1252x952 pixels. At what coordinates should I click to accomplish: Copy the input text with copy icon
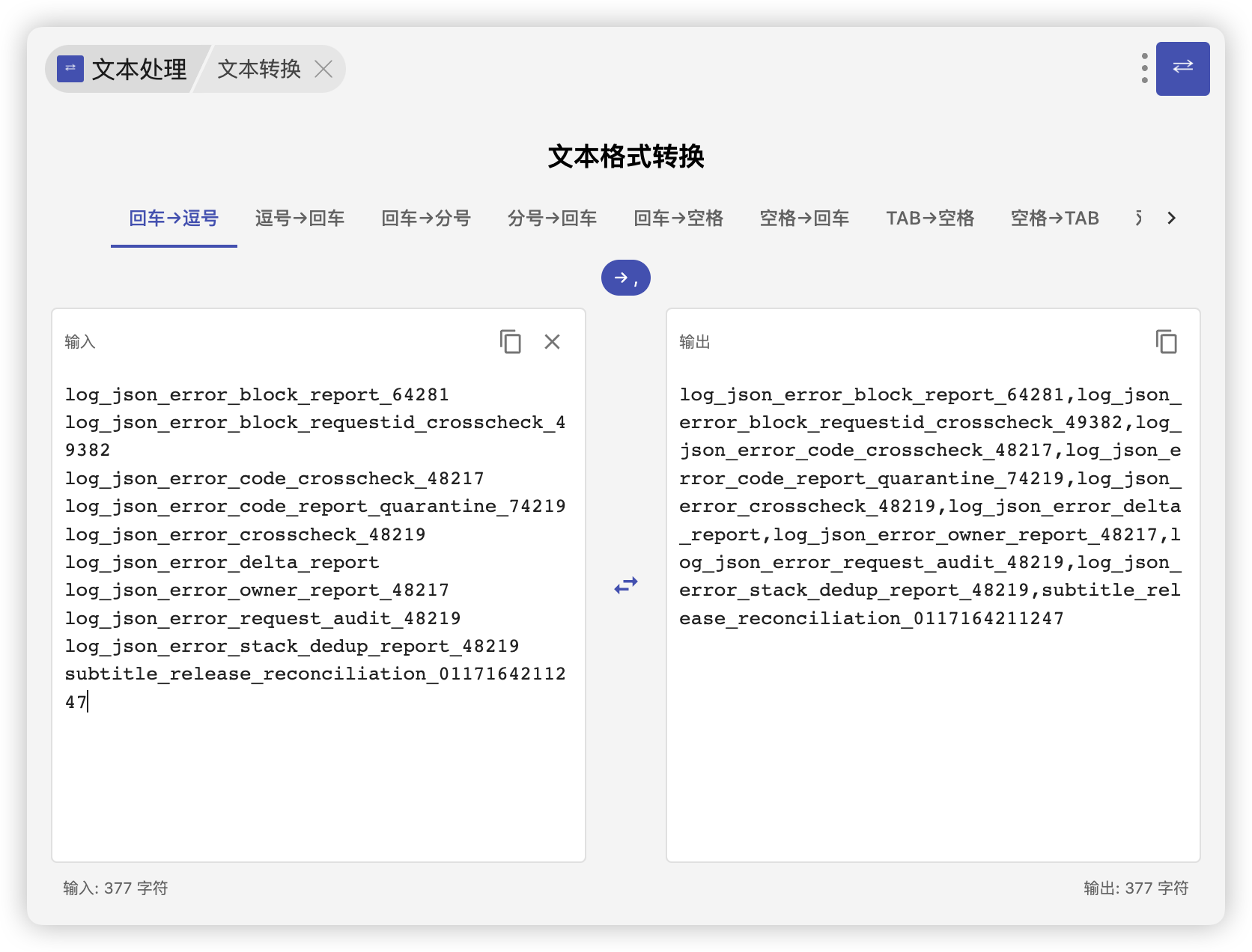[510, 342]
